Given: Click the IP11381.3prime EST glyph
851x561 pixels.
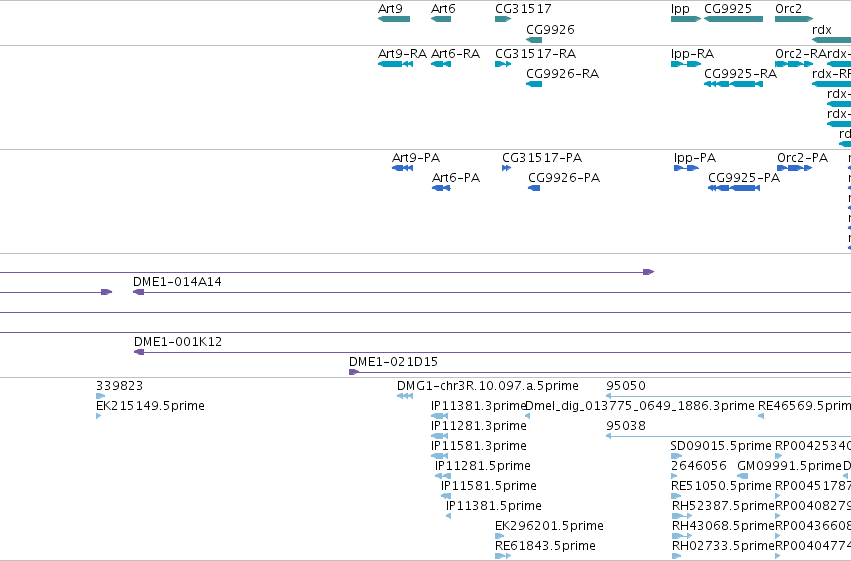Looking at the screenshot, I should pyautogui.click(x=440, y=416).
